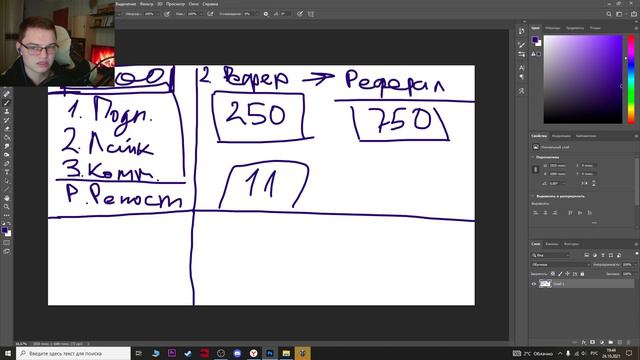Select the Brush tool in the toolbar
Screen dimensions: 640x360
point(7,103)
